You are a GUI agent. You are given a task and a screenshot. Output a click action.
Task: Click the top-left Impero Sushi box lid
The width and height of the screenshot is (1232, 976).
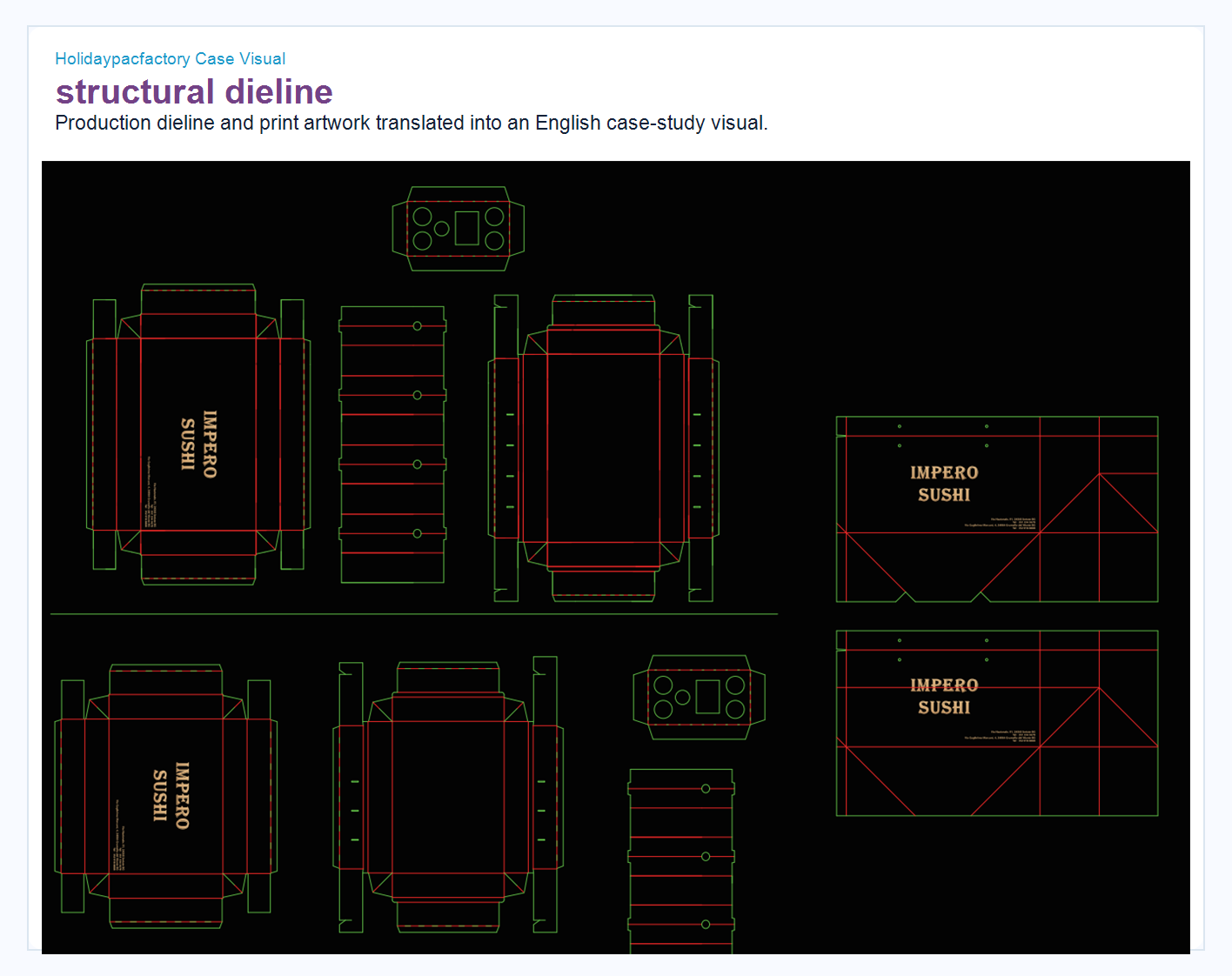click(x=198, y=434)
